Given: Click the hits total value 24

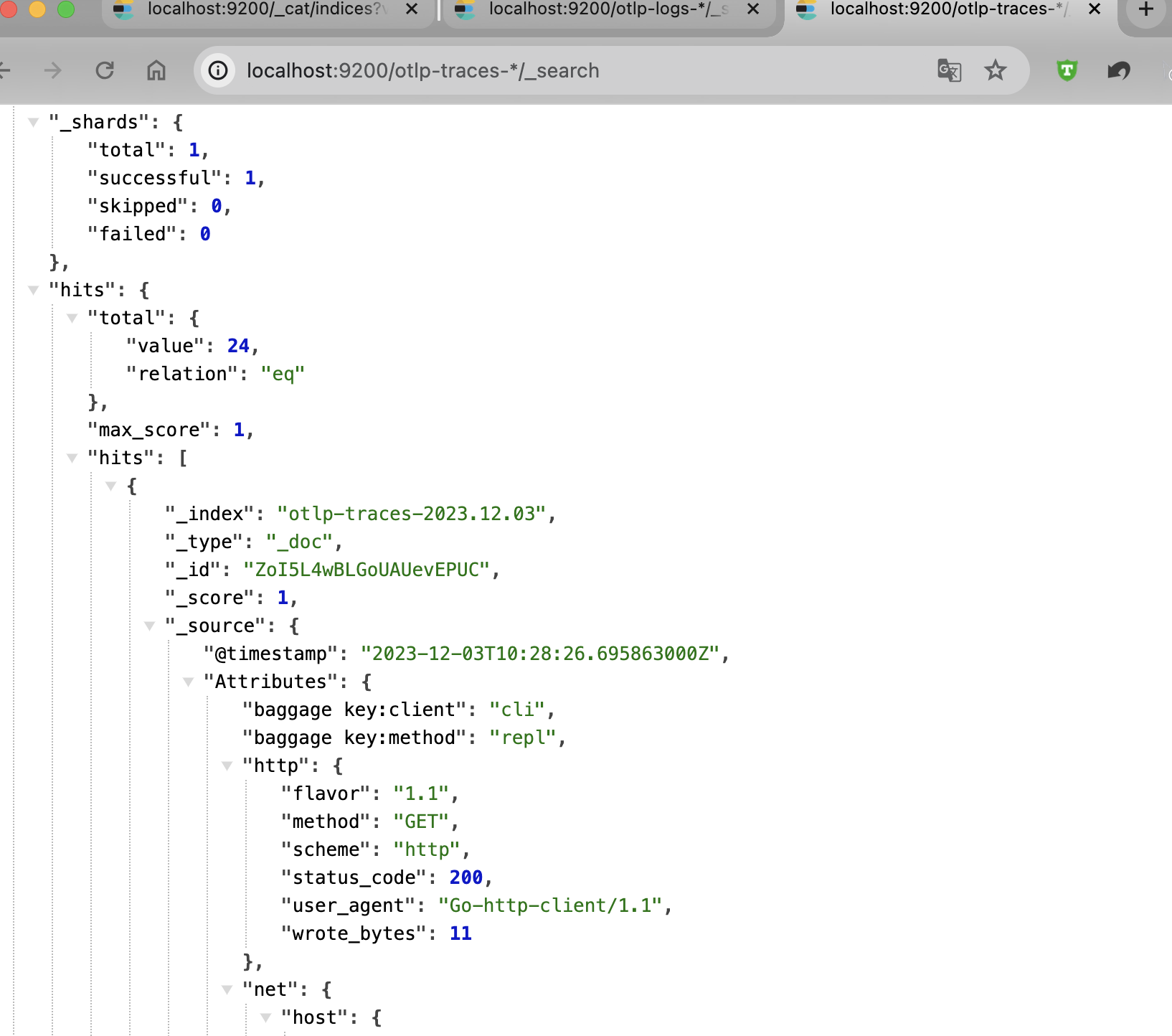Looking at the screenshot, I should 238,346.
